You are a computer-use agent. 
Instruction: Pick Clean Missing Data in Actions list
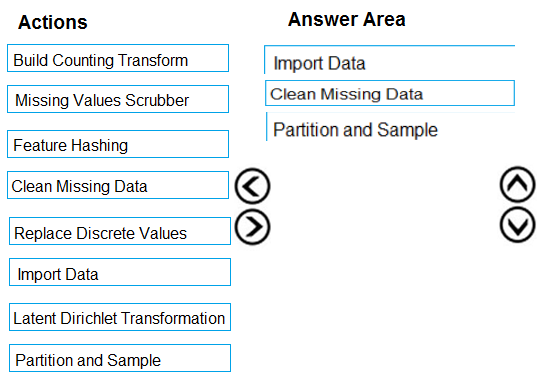[118, 185]
